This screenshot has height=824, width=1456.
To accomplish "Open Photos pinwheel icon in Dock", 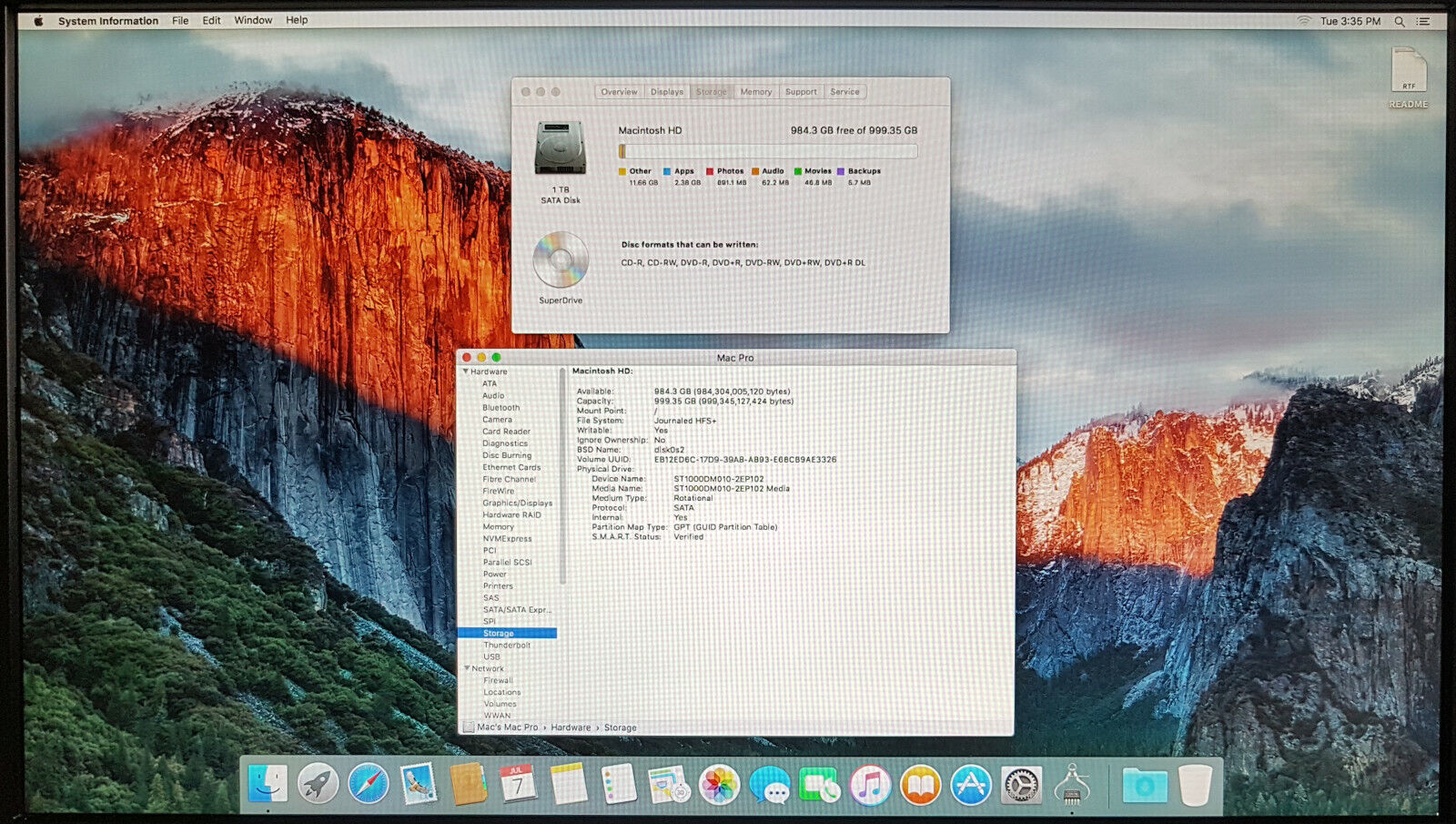I will coord(719,784).
